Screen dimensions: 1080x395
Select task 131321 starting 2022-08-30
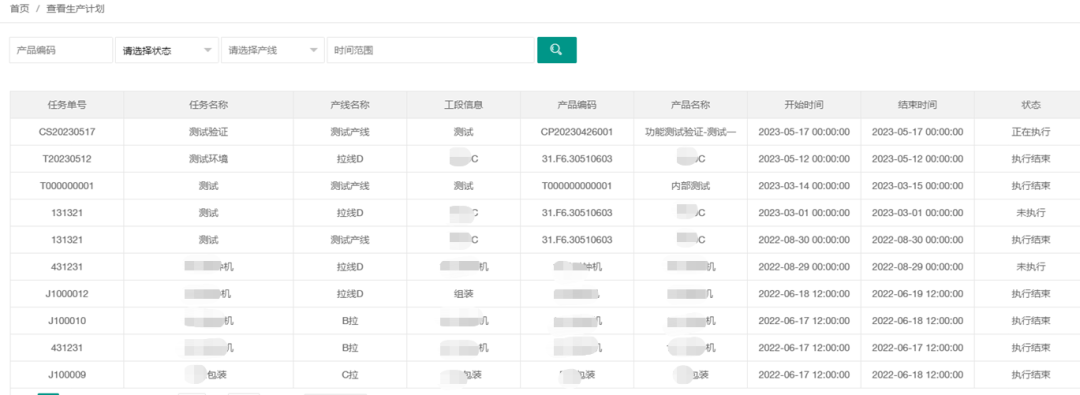point(67,240)
